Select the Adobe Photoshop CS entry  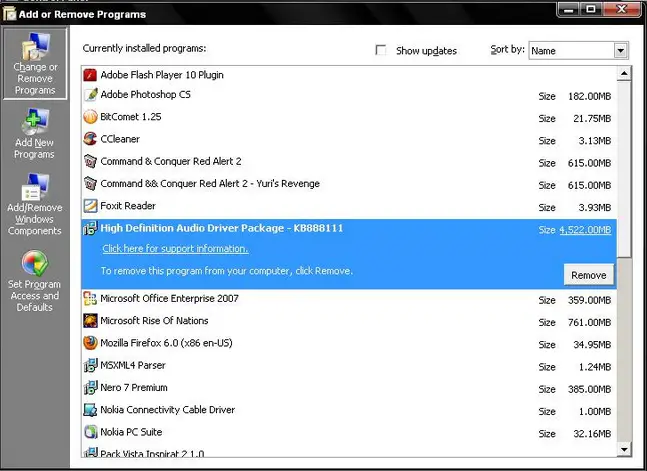(349, 95)
